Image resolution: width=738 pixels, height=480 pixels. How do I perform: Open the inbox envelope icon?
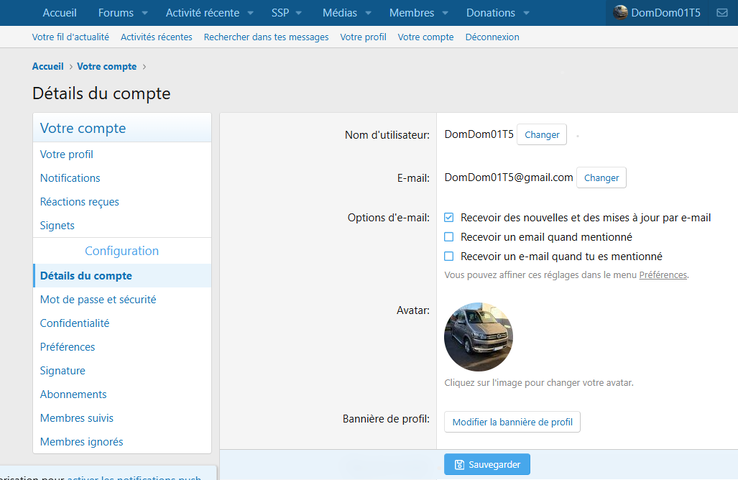[722, 13]
